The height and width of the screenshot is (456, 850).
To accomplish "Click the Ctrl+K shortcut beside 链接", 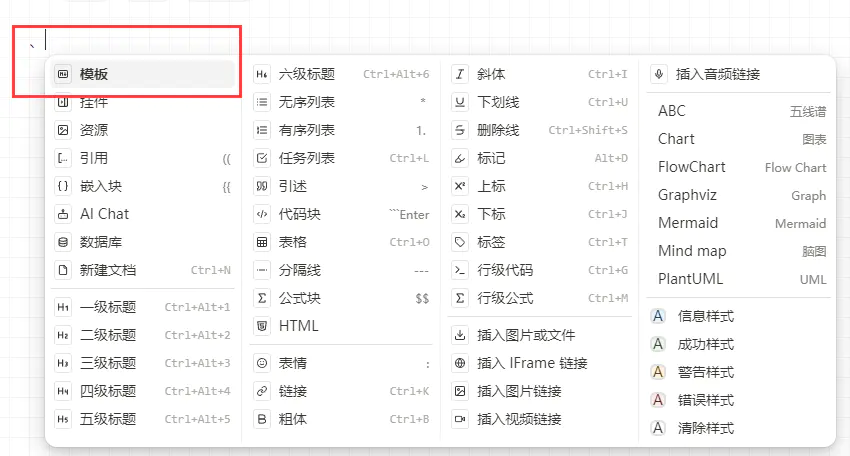I will click(409, 391).
